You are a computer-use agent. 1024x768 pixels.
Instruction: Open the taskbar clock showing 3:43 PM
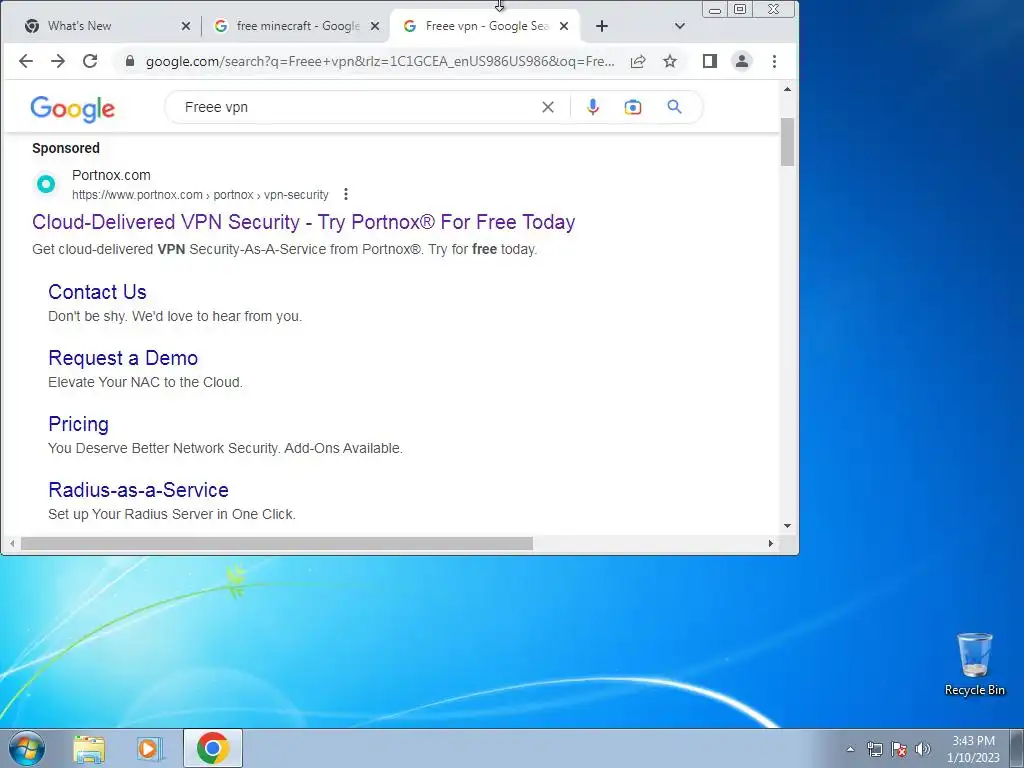click(973, 749)
